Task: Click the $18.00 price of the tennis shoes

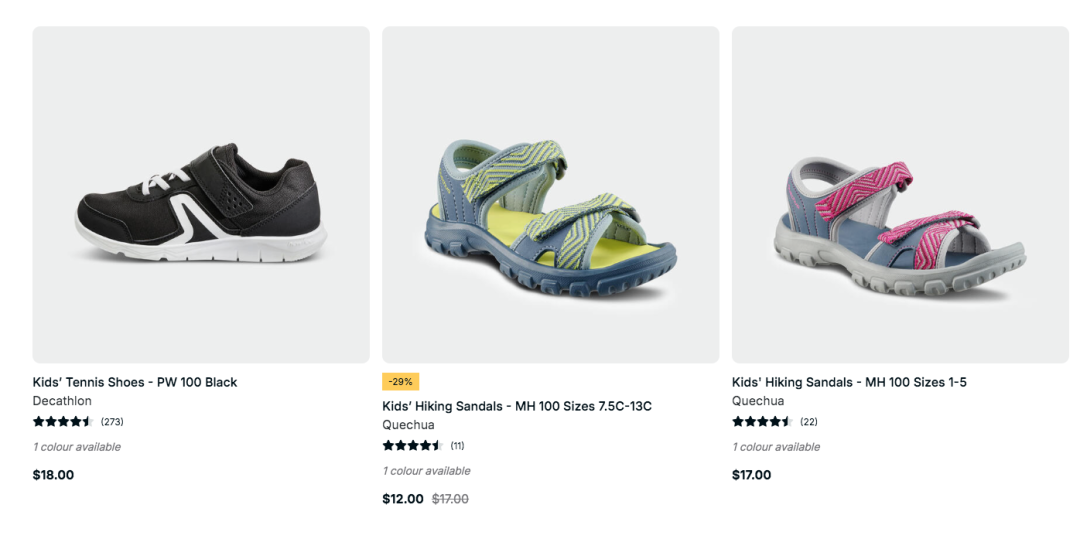Action: pos(53,475)
